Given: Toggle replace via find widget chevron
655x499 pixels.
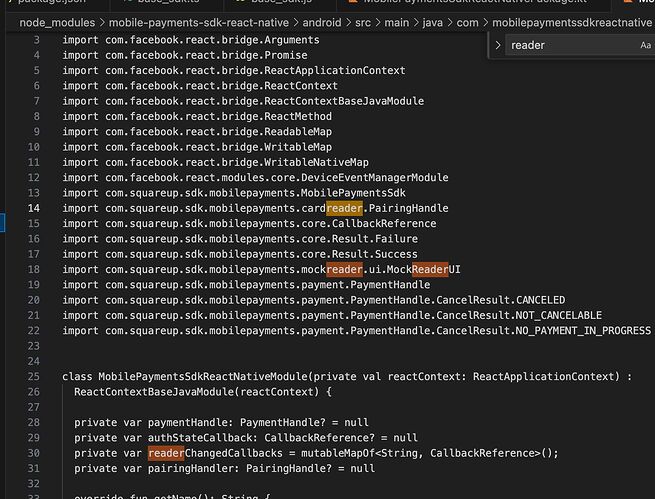Looking at the screenshot, I should click(498, 45).
